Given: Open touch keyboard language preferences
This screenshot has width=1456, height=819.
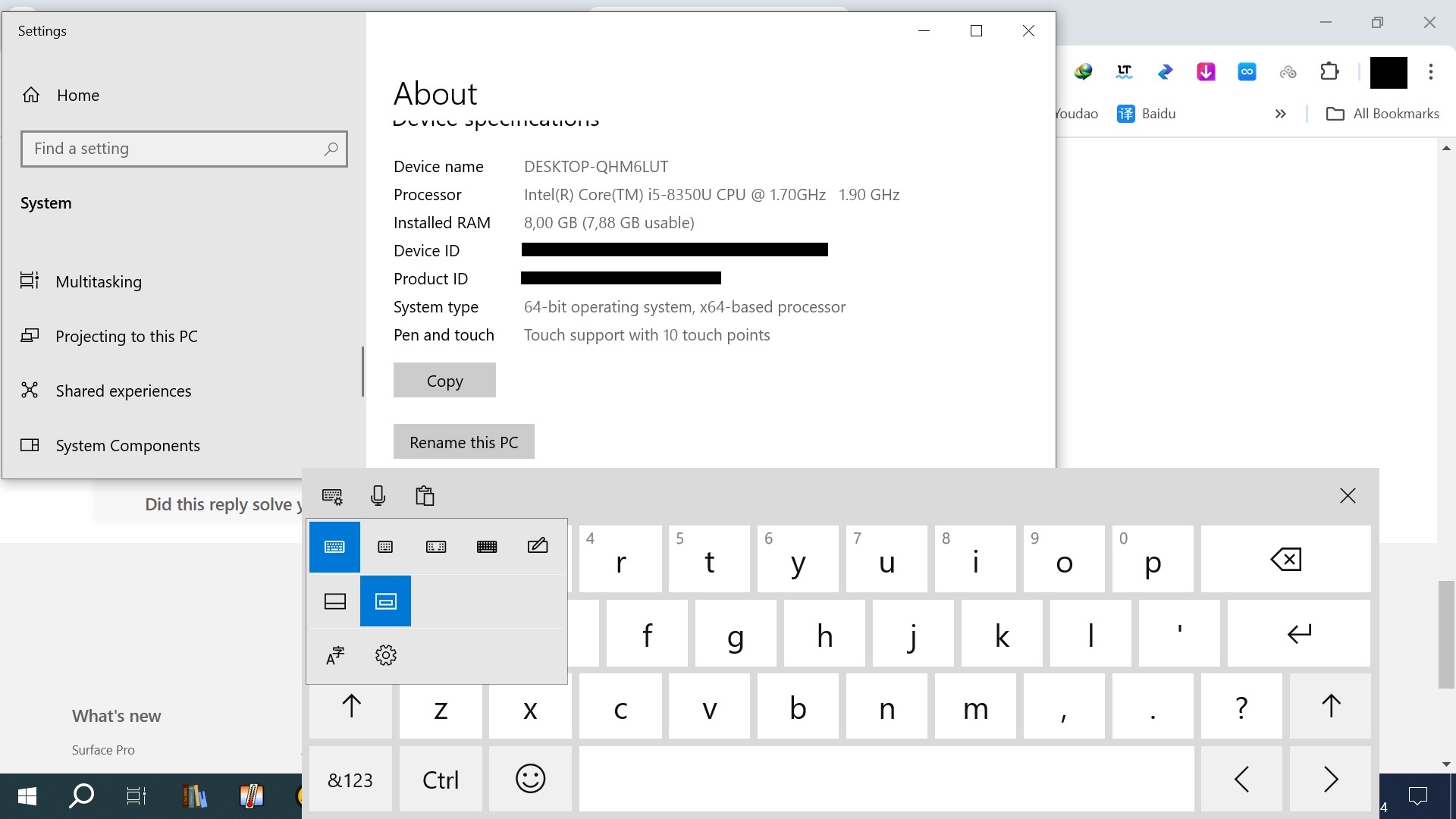Looking at the screenshot, I should (334, 655).
